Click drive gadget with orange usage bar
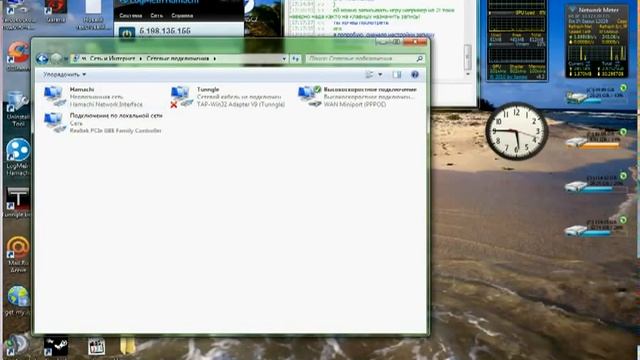The image size is (640, 360). (597, 140)
